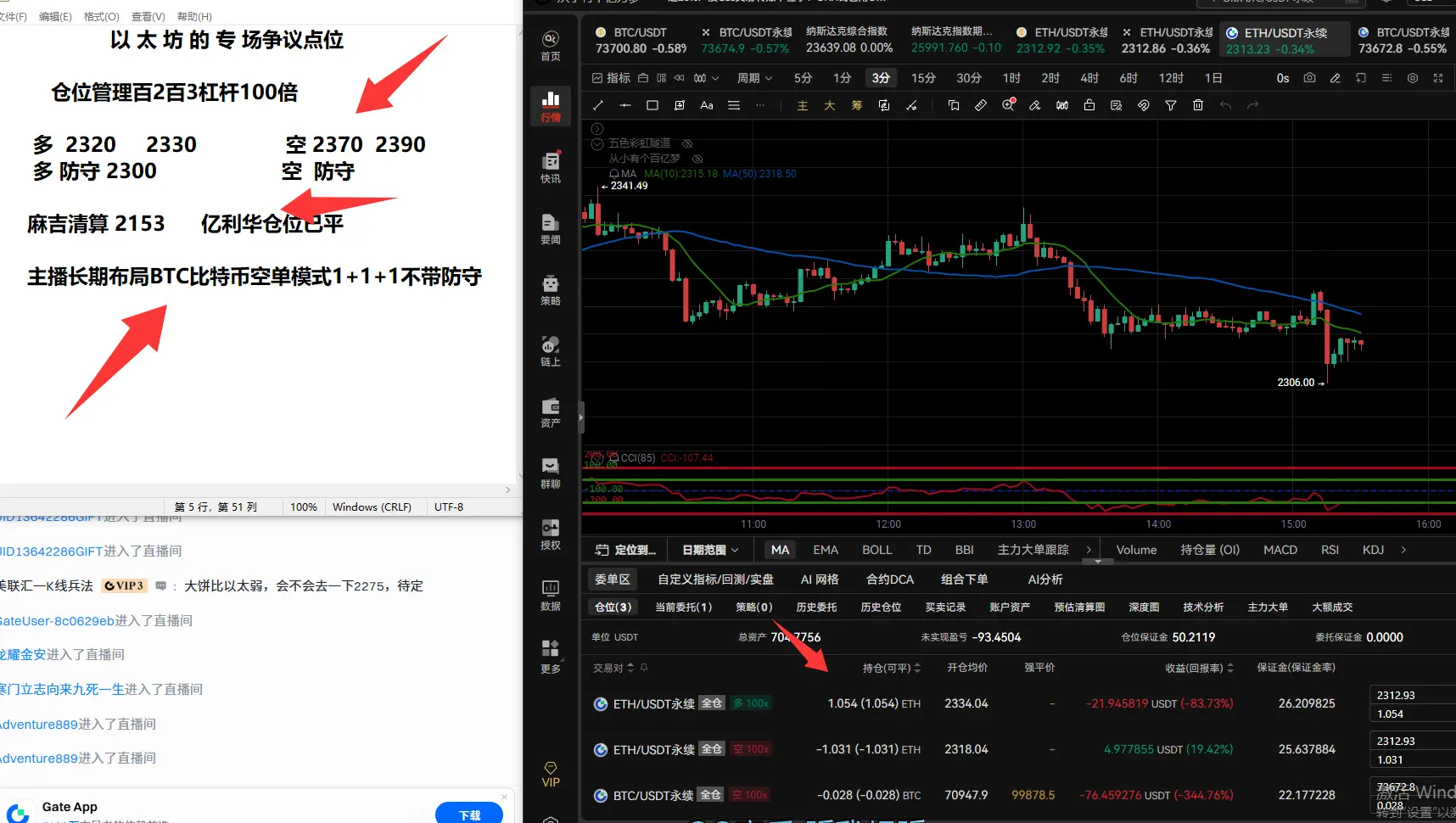This screenshot has width=1456, height=823.
Task: Expand more sub indicators arrow after KDJ
Action: 1403,550
